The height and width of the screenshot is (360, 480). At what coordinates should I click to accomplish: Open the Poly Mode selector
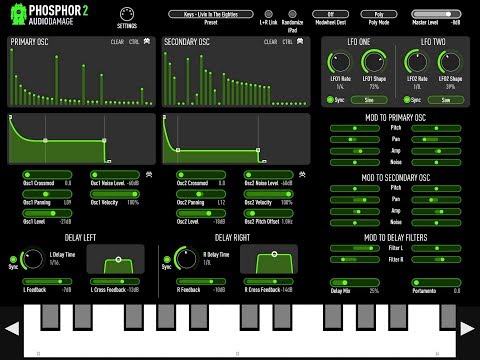tap(379, 14)
